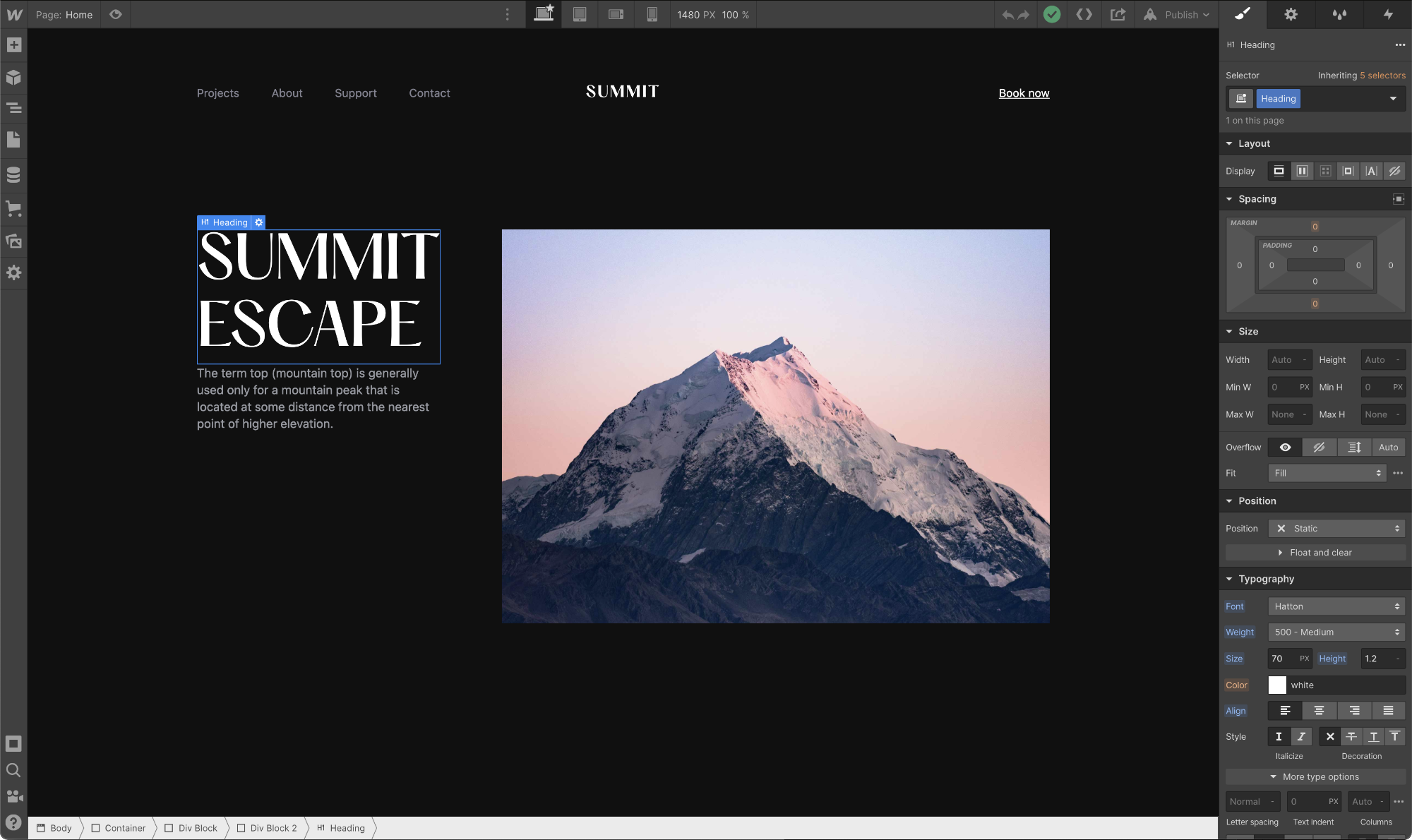
Task: Click the overflow visibility eye icon
Action: point(1285,447)
